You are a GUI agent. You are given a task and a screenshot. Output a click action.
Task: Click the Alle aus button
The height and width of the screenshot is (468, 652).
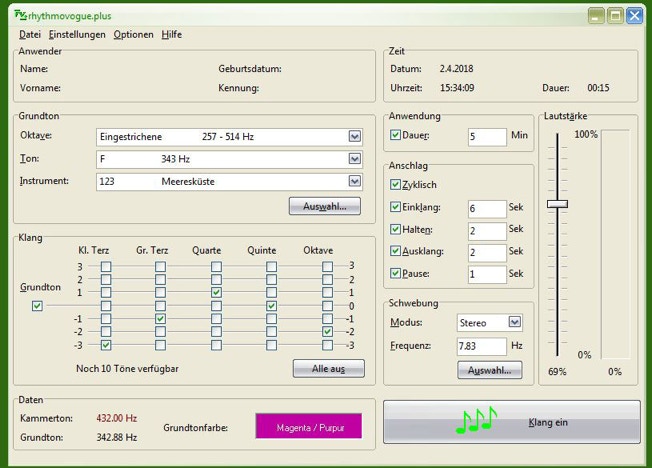point(328,369)
